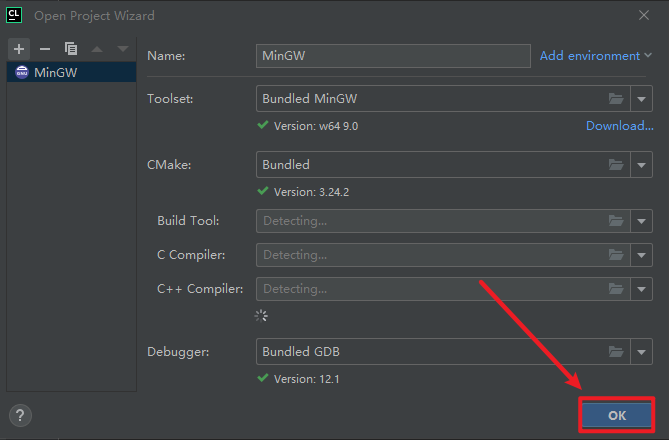This screenshot has width=669, height=440.
Task: Browse folder for Build Tool
Action: (x=616, y=221)
